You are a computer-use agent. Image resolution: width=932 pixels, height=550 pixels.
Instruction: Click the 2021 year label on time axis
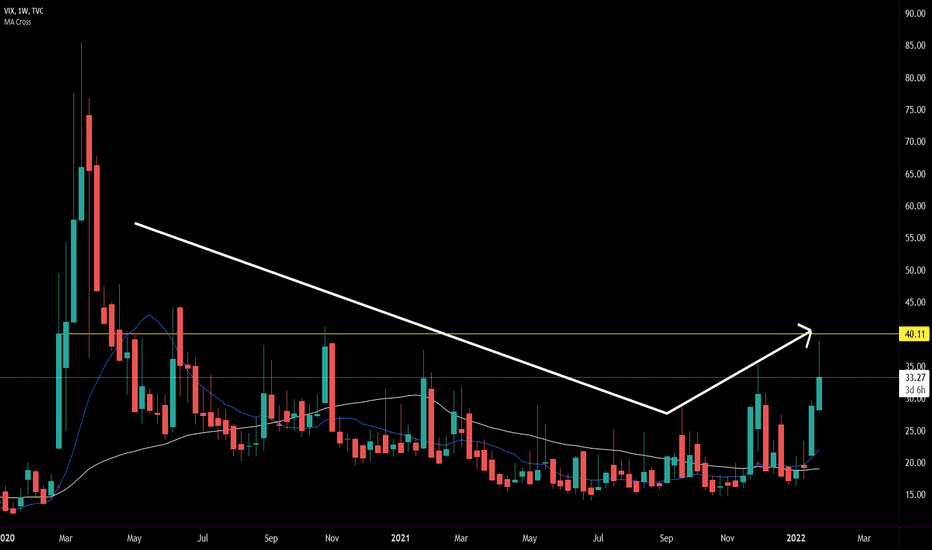point(401,538)
